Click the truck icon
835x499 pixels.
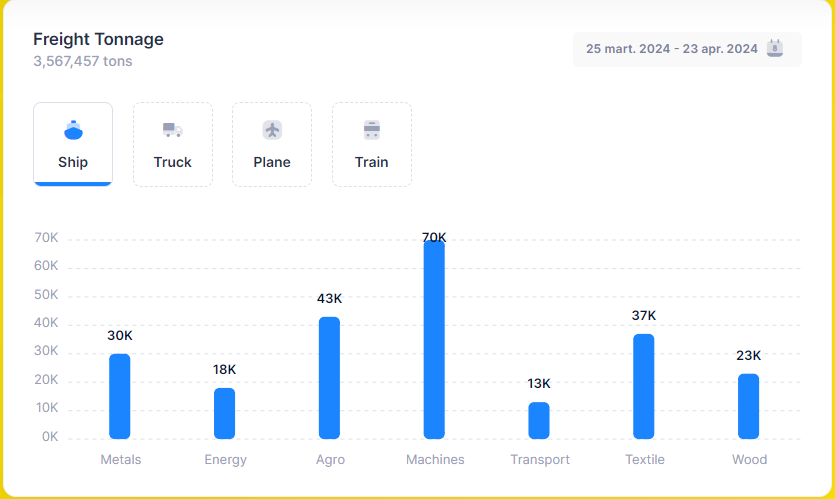172,130
